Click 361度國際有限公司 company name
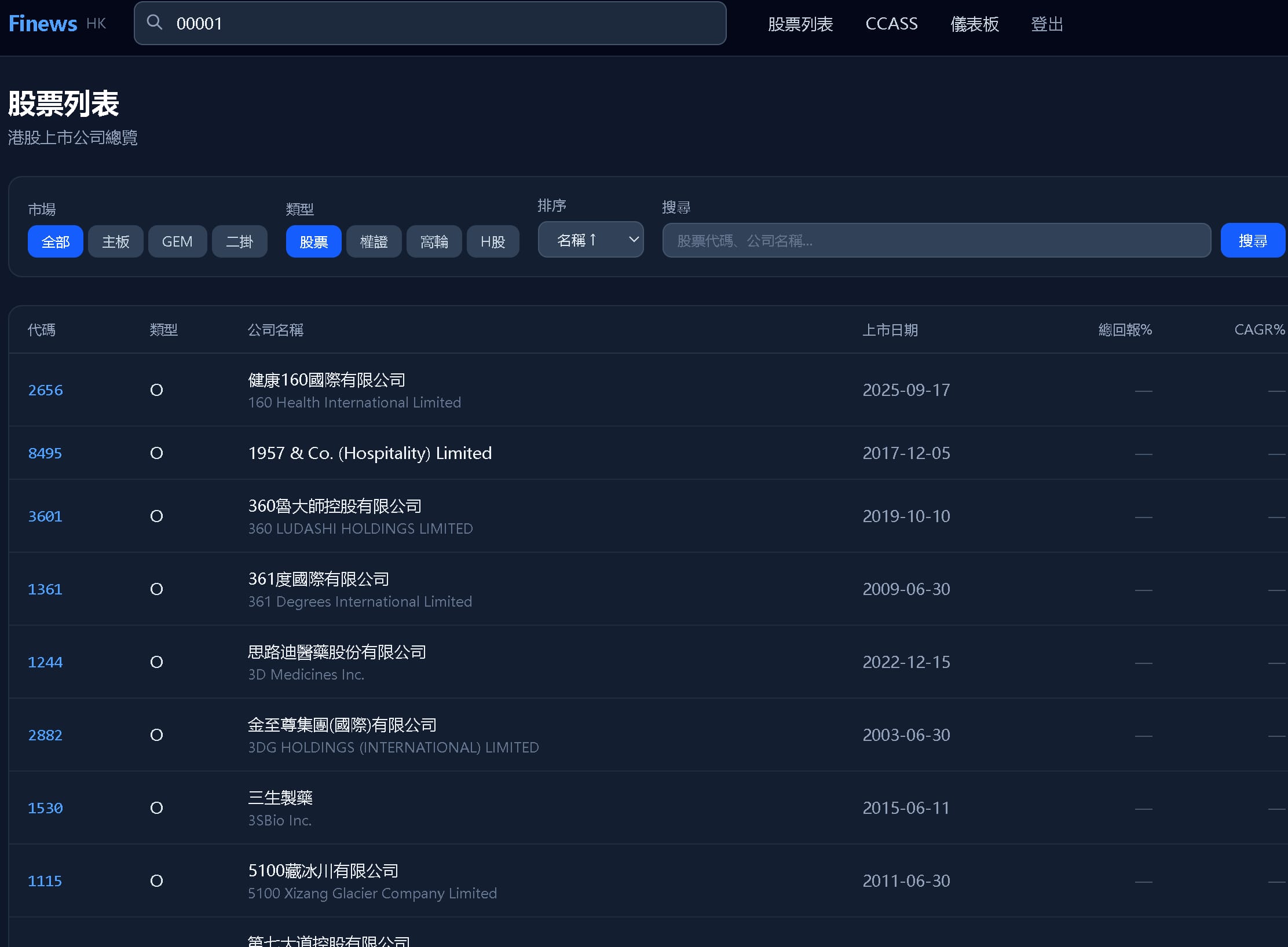 [x=319, y=579]
